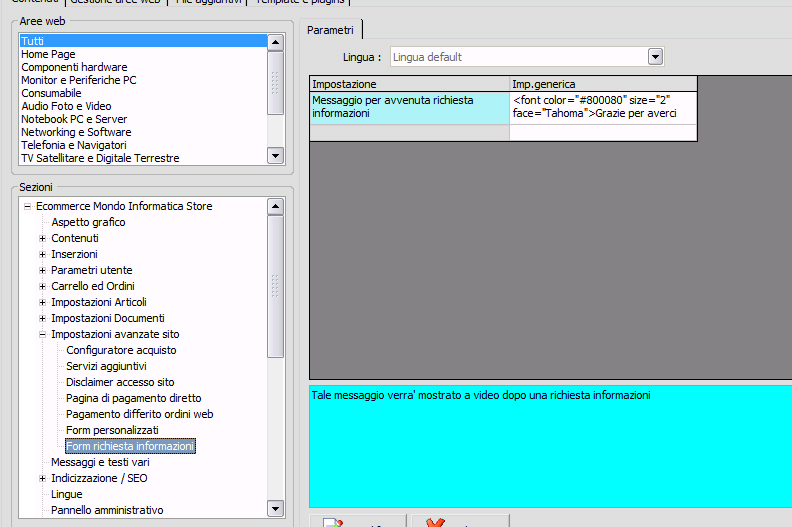Open Servizi aggiuntivi settings
Image resolution: width=792 pixels, height=527 pixels.
pyautogui.click(x=106, y=366)
